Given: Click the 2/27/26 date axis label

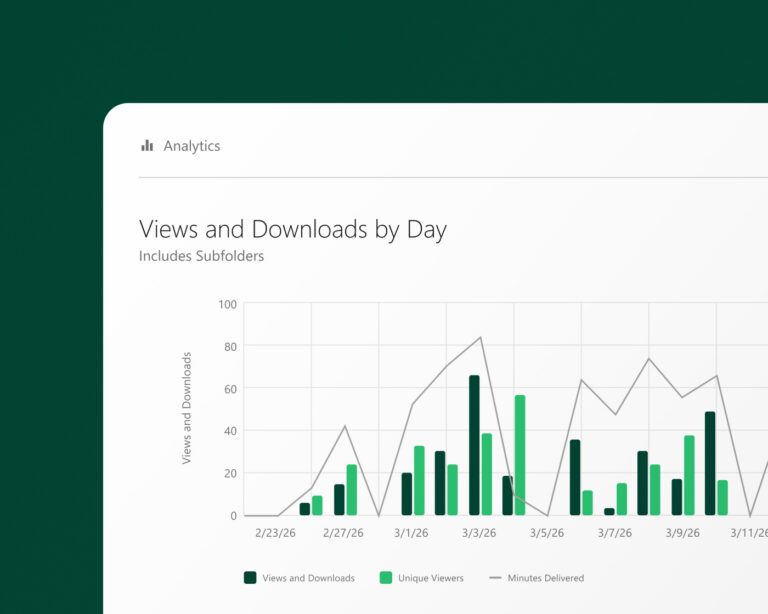Looking at the screenshot, I should click(x=343, y=533).
